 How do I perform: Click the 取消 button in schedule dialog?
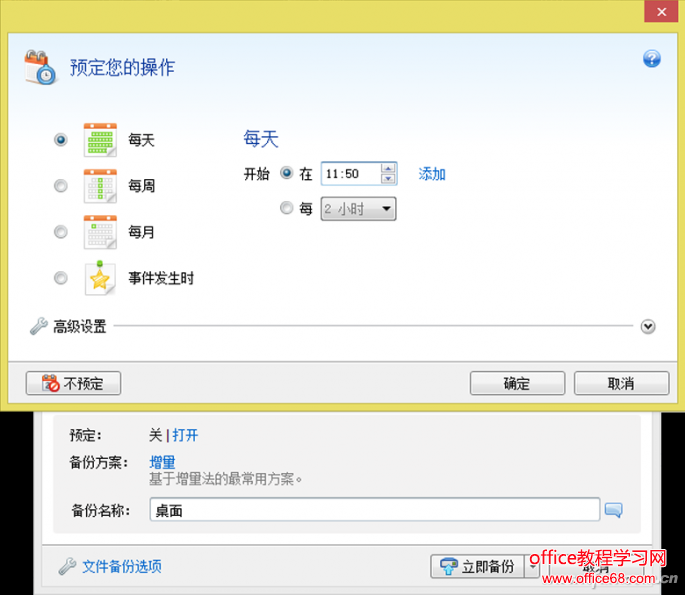[x=621, y=383]
